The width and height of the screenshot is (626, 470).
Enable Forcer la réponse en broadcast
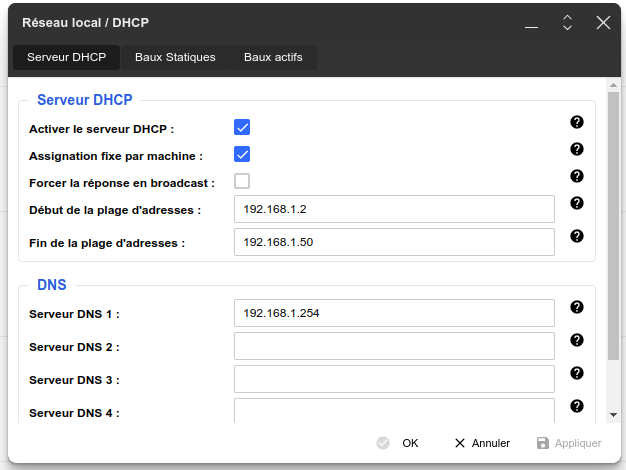point(242,181)
